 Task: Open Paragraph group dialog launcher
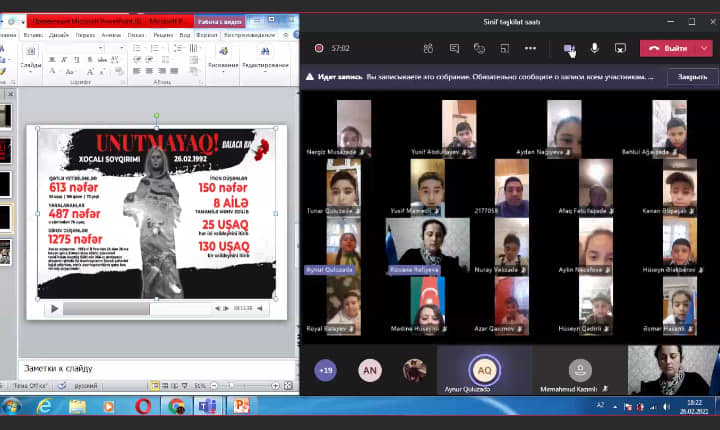coord(201,82)
